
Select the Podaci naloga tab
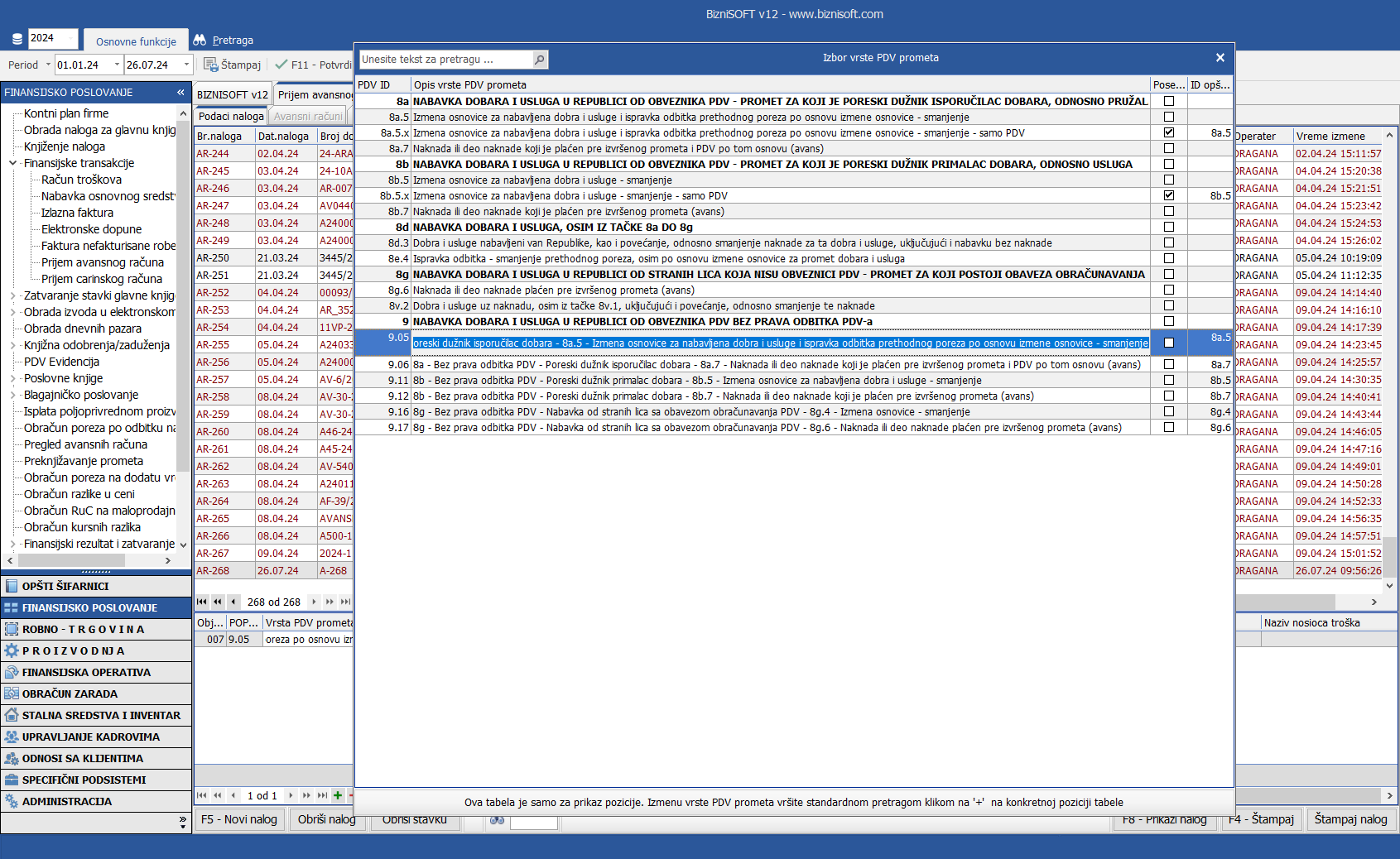point(231,117)
